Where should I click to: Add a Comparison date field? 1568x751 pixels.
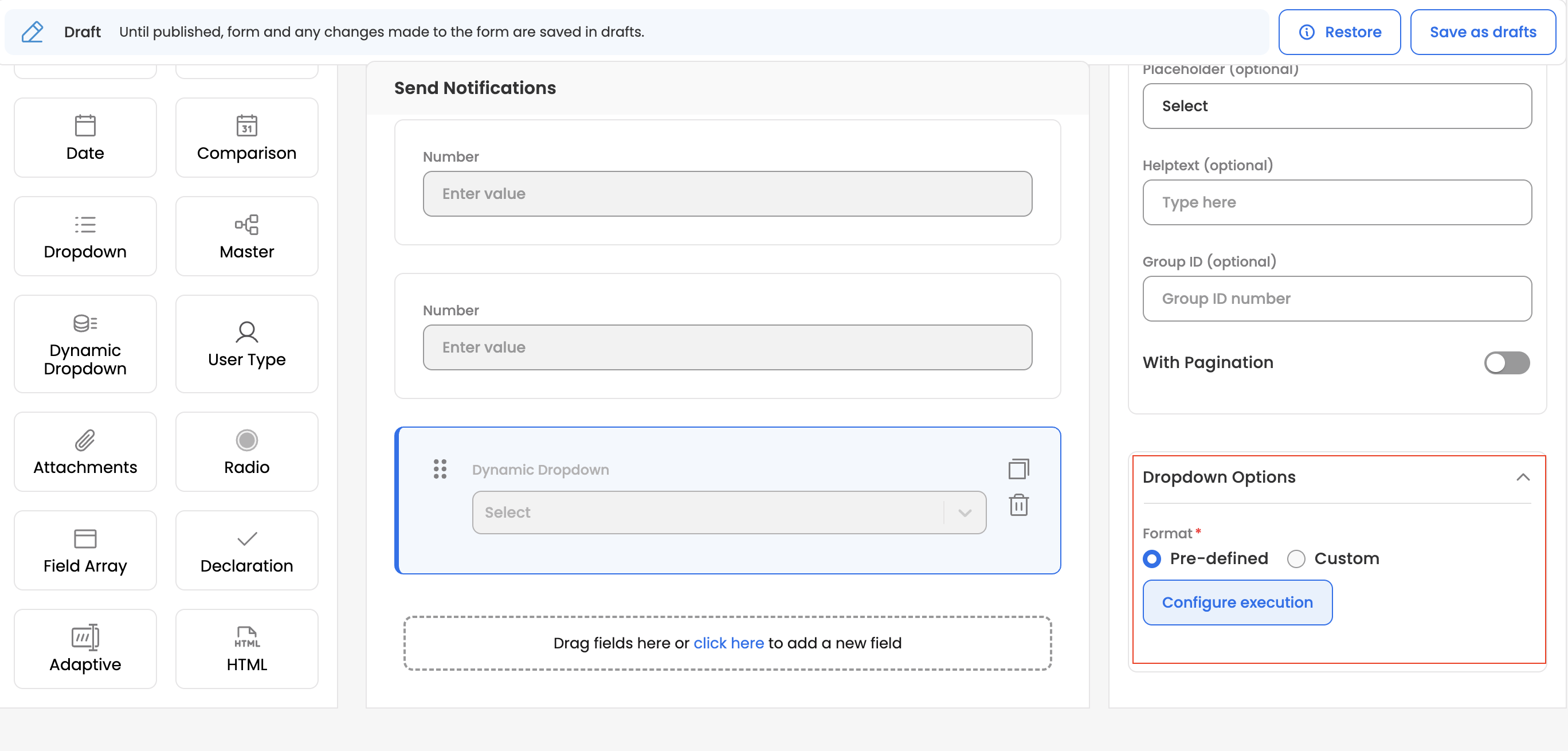click(246, 138)
